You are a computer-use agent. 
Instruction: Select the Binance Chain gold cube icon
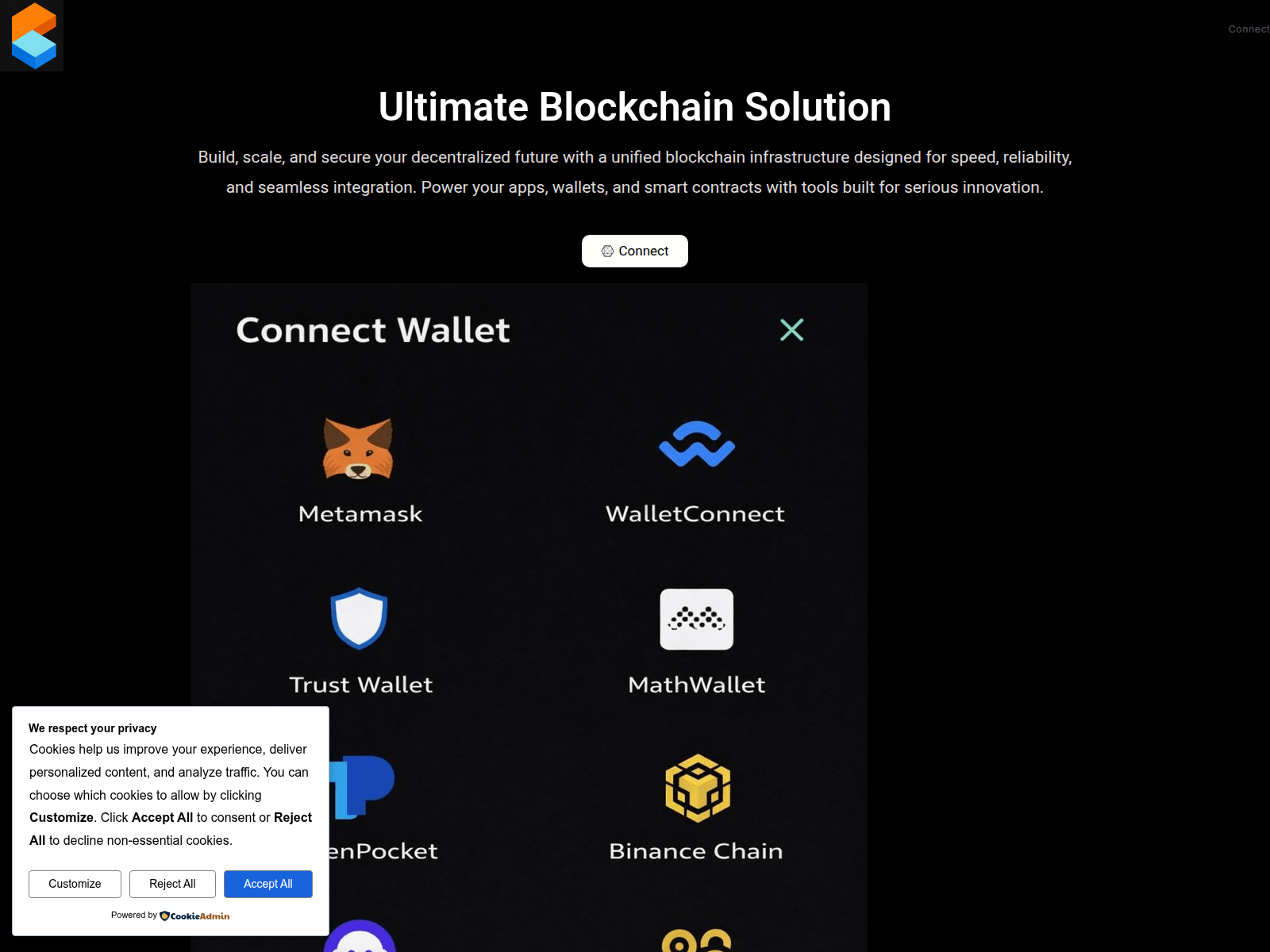(698, 788)
